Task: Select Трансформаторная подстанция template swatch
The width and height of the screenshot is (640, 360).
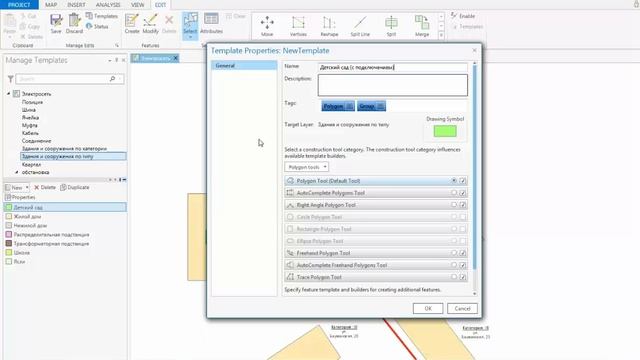Action: [9, 243]
